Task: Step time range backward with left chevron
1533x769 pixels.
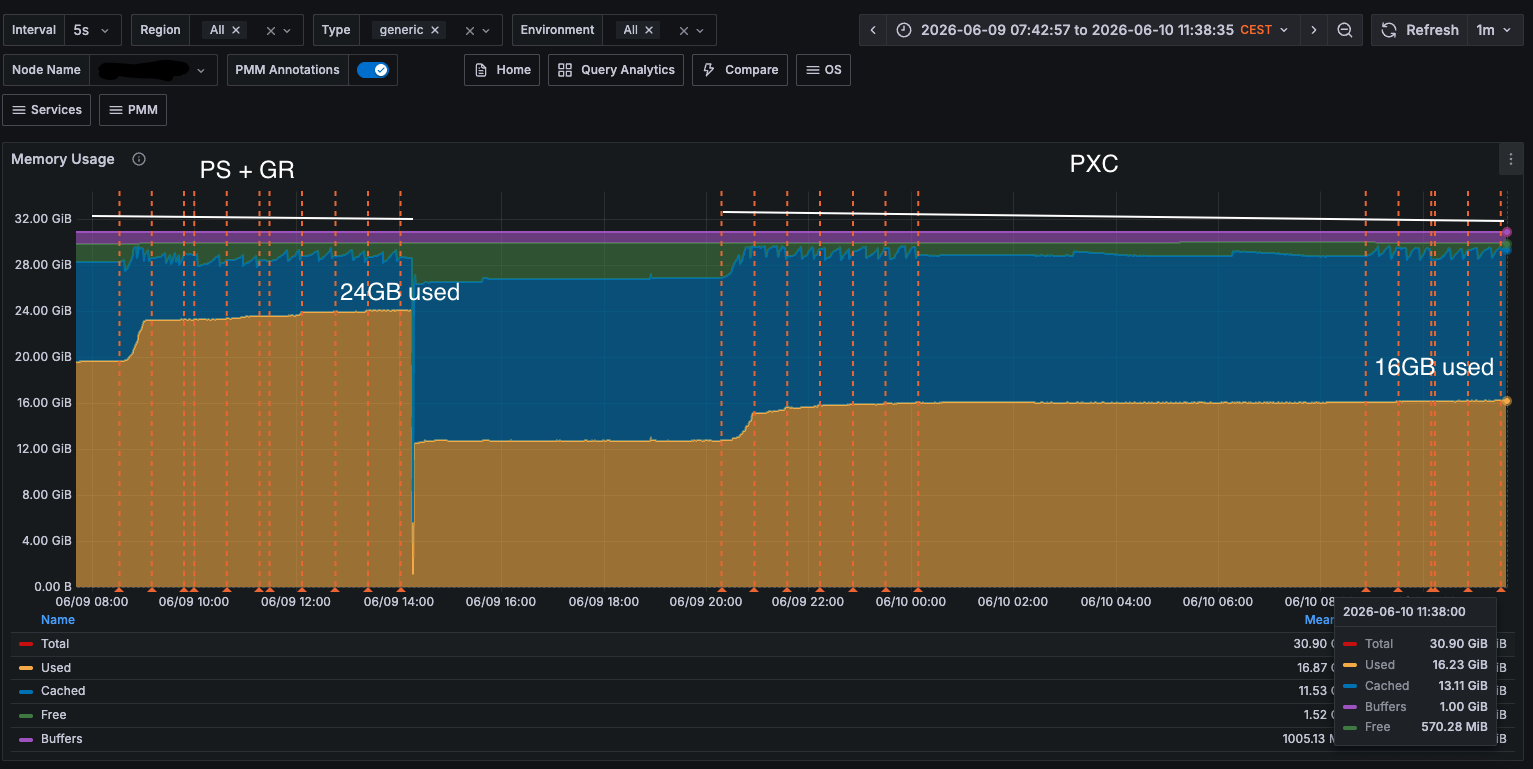Action: (x=873, y=30)
